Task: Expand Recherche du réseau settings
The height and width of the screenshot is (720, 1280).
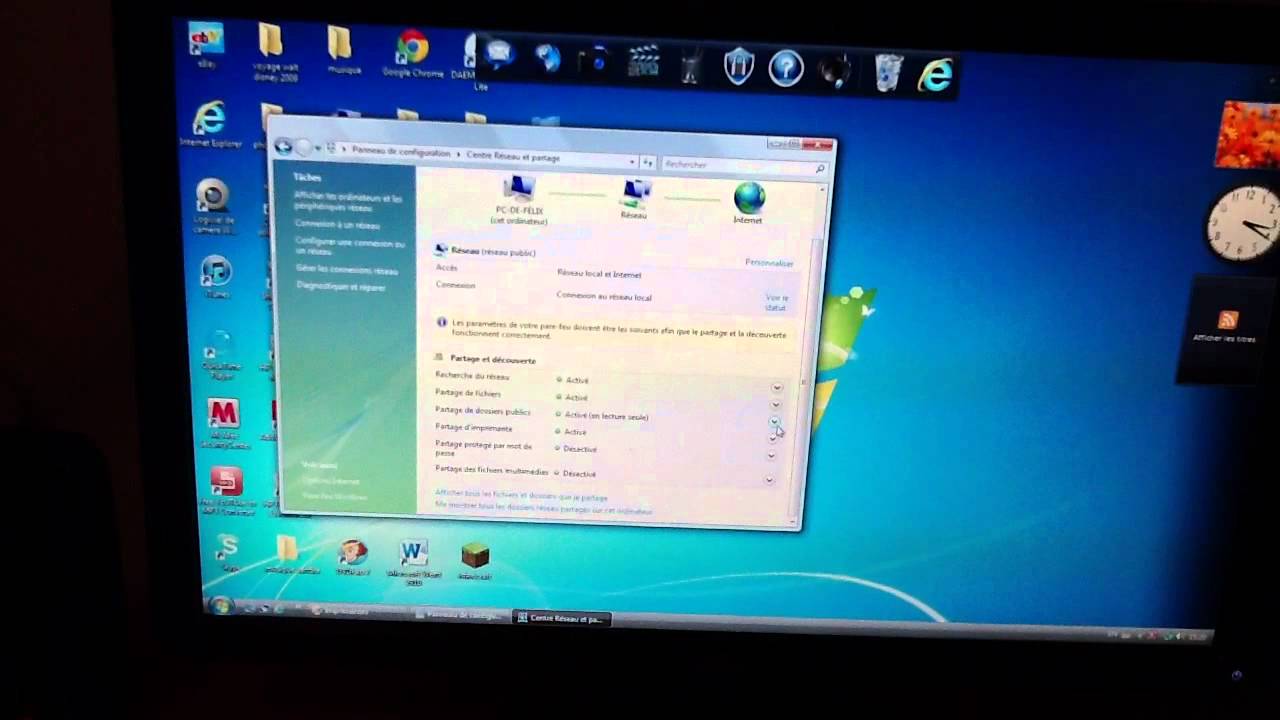Action: click(x=776, y=387)
